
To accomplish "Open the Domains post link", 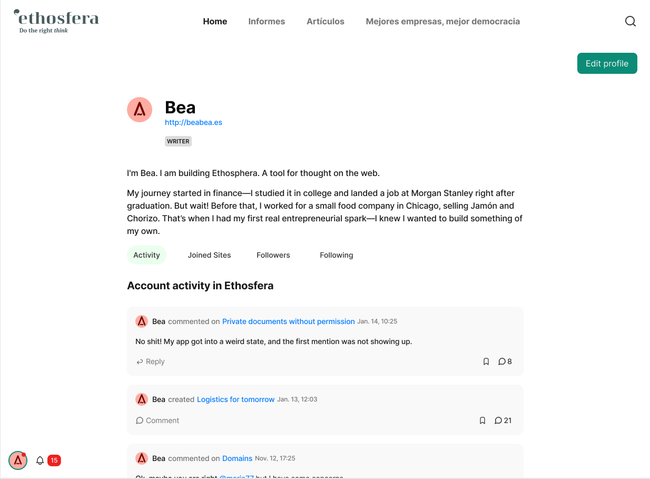I will pos(237,459).
